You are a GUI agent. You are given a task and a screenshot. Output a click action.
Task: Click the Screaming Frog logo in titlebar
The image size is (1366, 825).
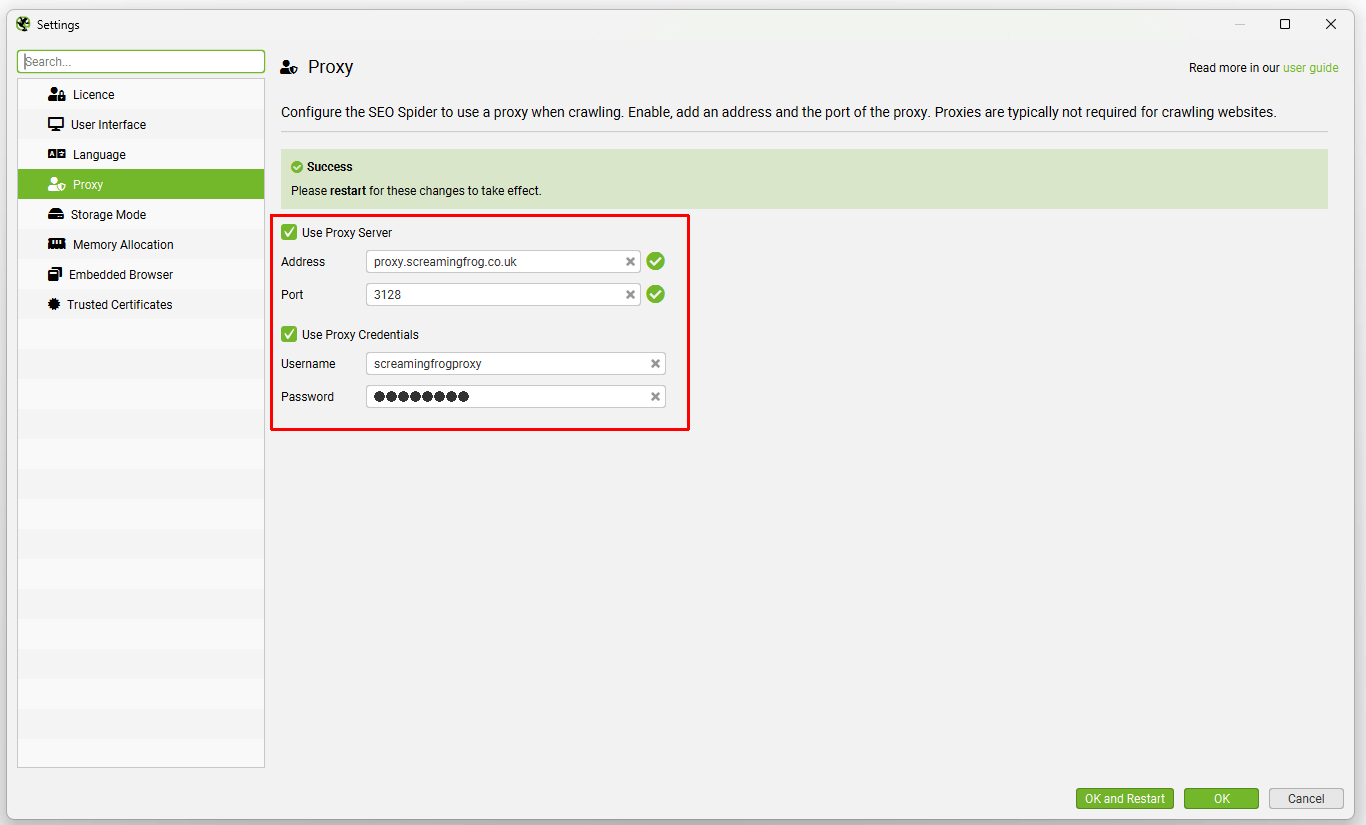(21, 23)
